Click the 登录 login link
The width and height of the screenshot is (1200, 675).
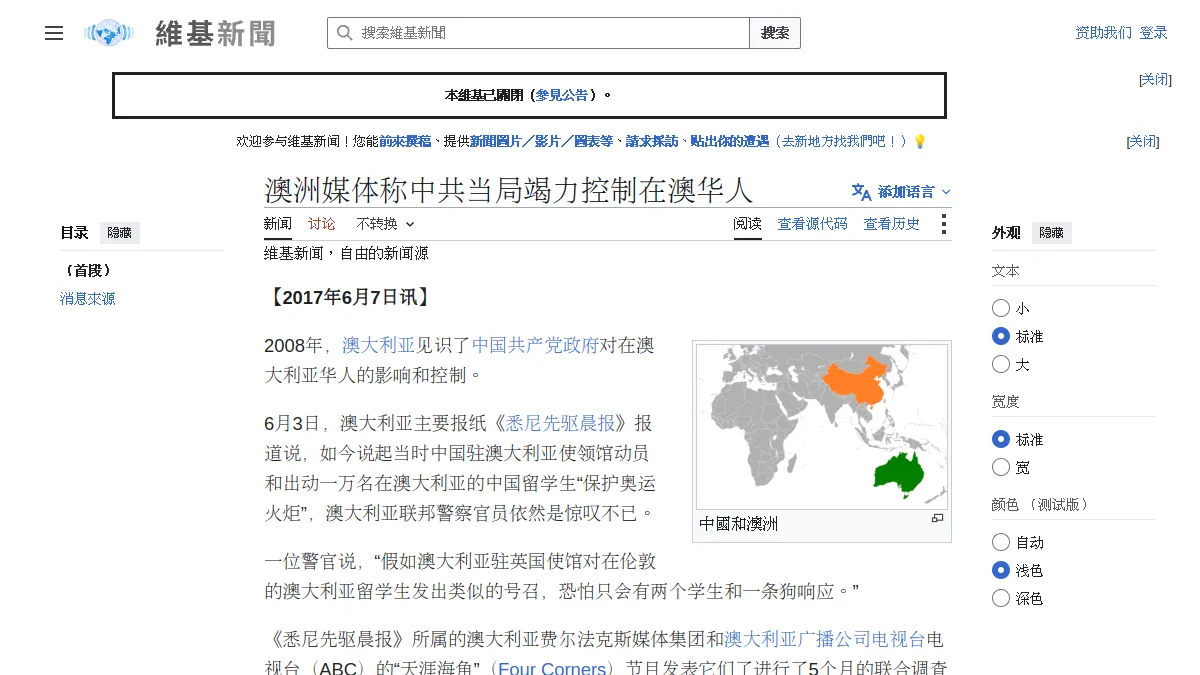(1154, 33)
